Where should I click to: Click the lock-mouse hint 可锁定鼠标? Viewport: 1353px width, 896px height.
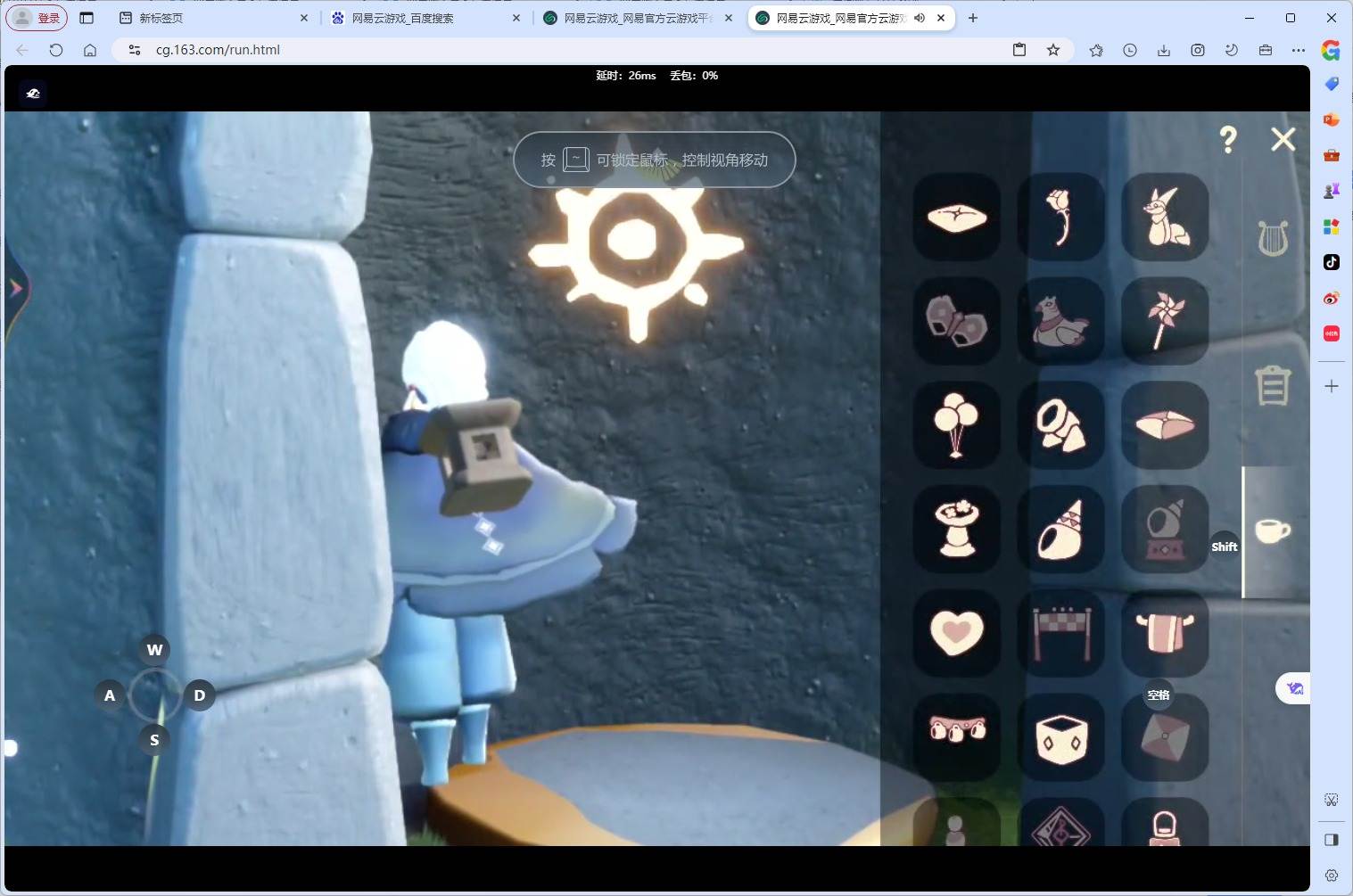(631, 160)
